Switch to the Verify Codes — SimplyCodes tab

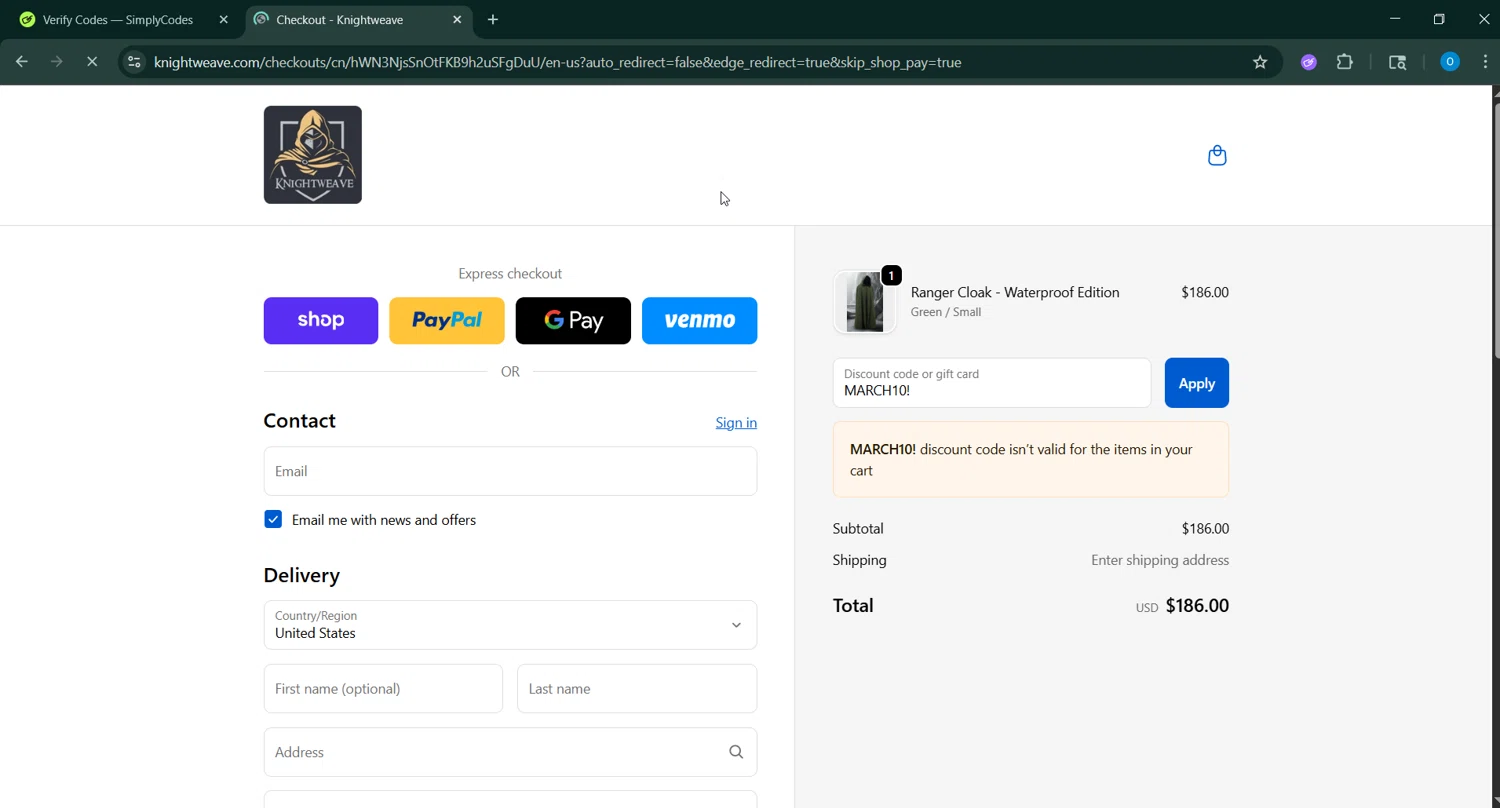pyautogui.click(x=118, y=20)
